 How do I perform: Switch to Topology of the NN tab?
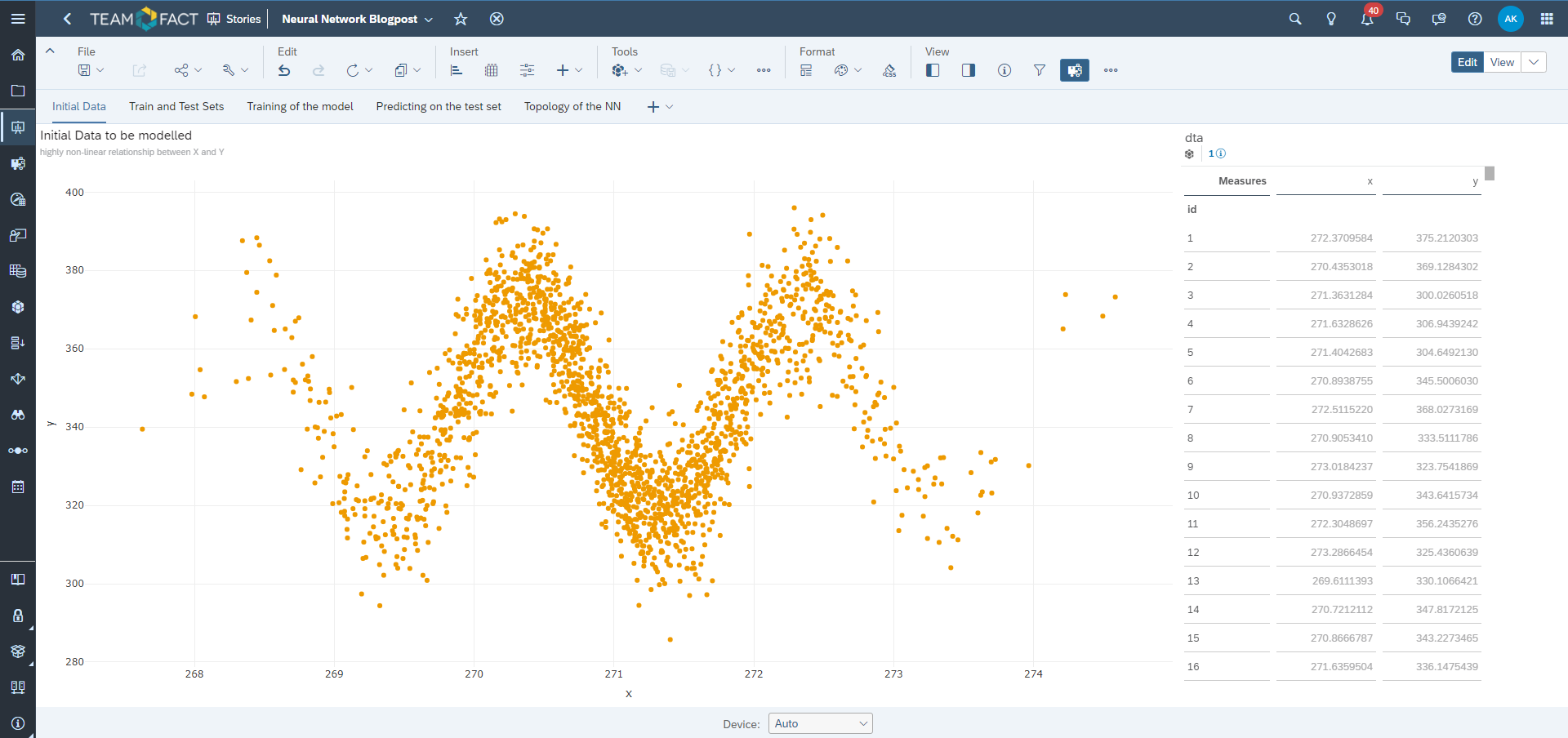[572, 107]
